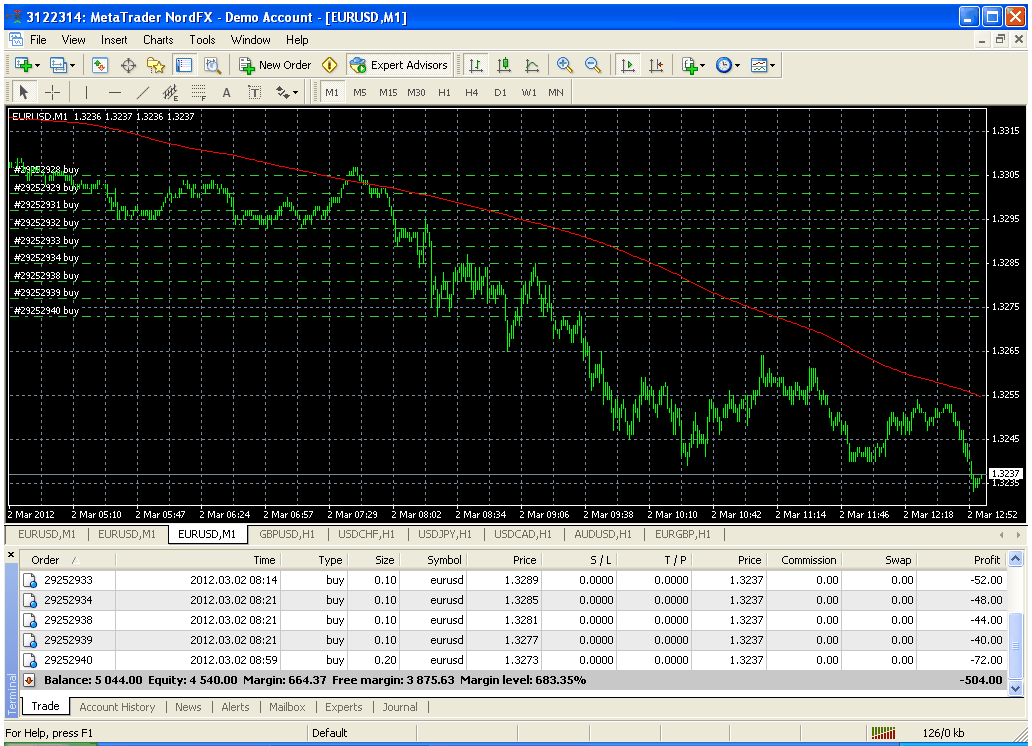
Task: Toggle the Market Watch panel
Action: point(100,65)
